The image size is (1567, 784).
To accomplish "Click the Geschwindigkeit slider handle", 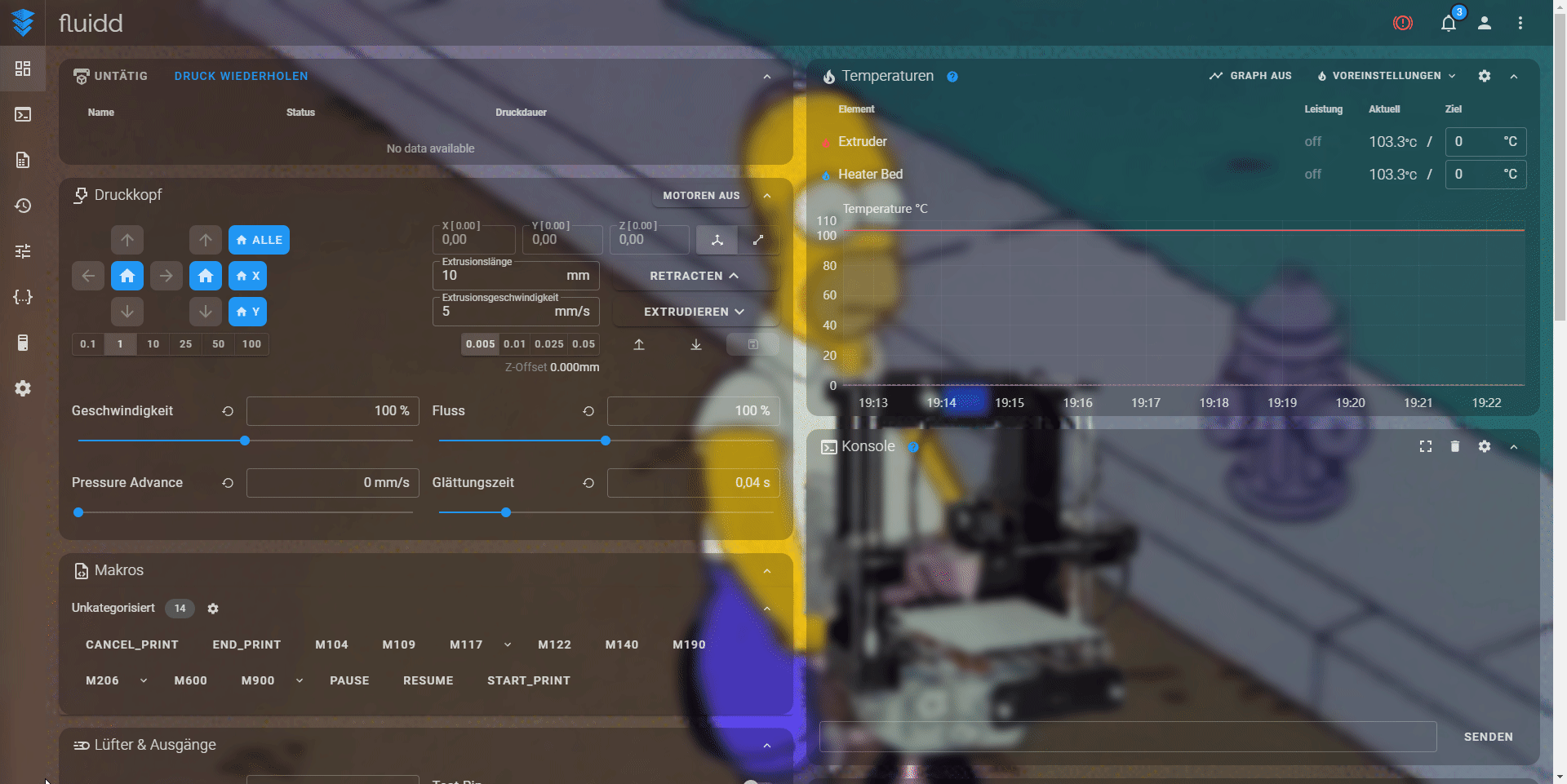I will point(245,441).
